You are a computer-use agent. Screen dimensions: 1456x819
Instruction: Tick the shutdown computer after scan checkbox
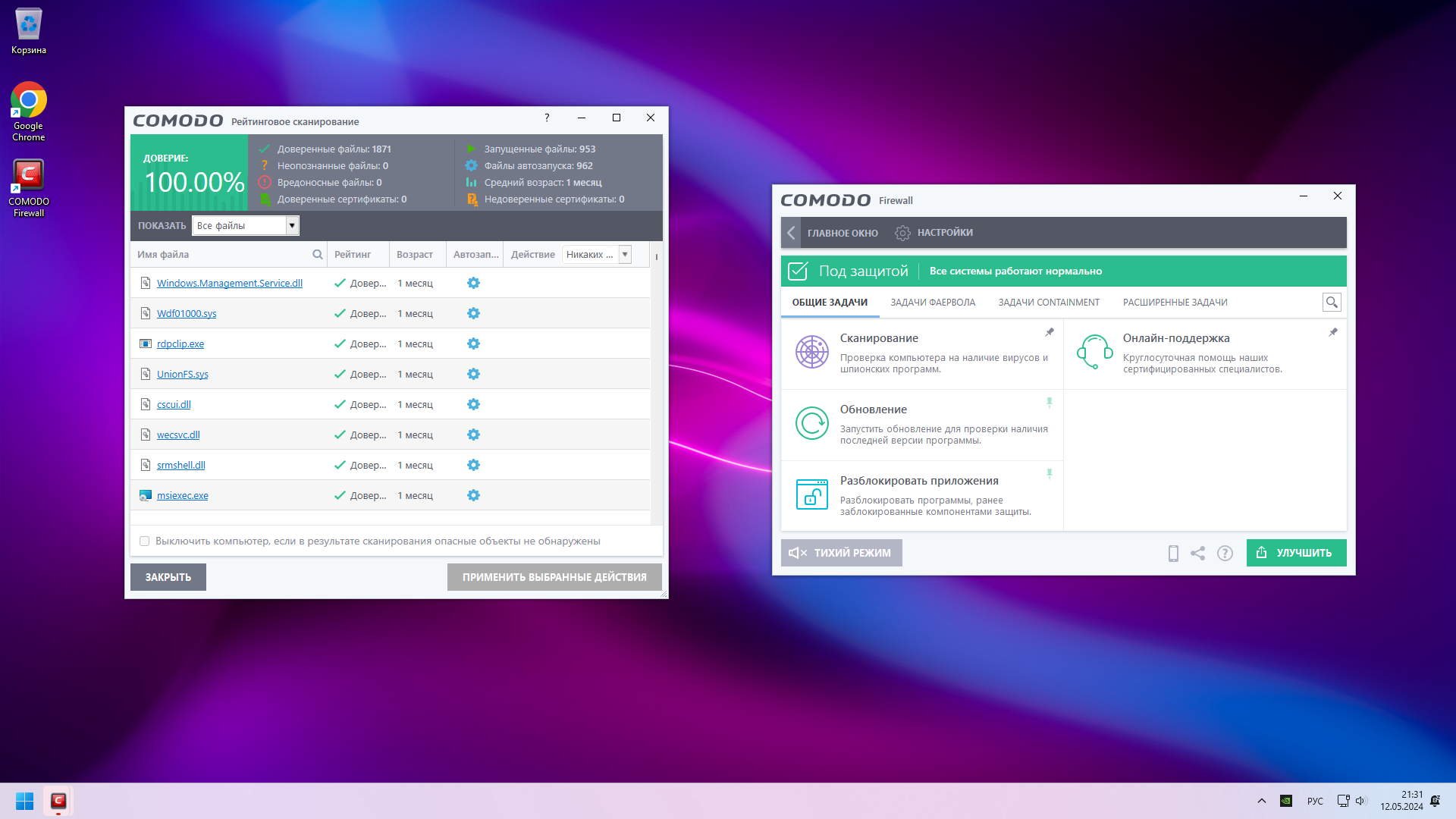(x=145, y=541)
